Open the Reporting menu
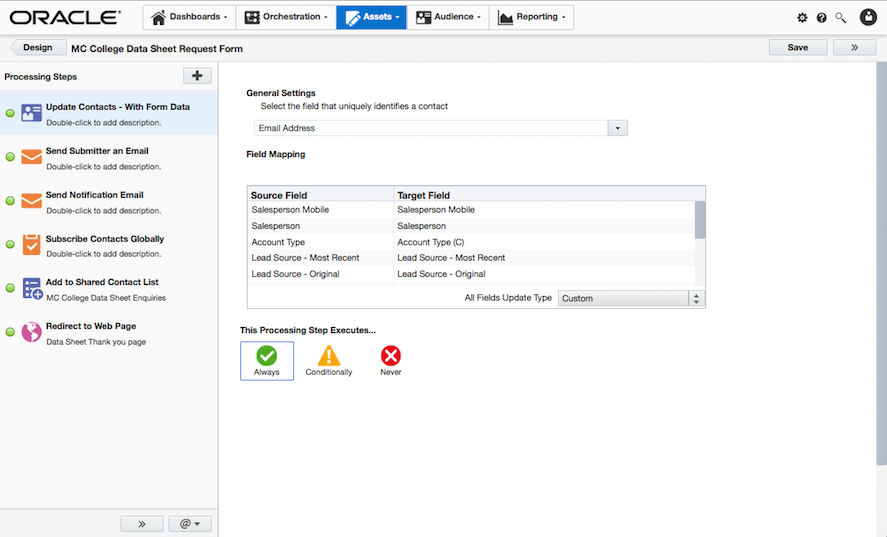 [x=531, y=17]
